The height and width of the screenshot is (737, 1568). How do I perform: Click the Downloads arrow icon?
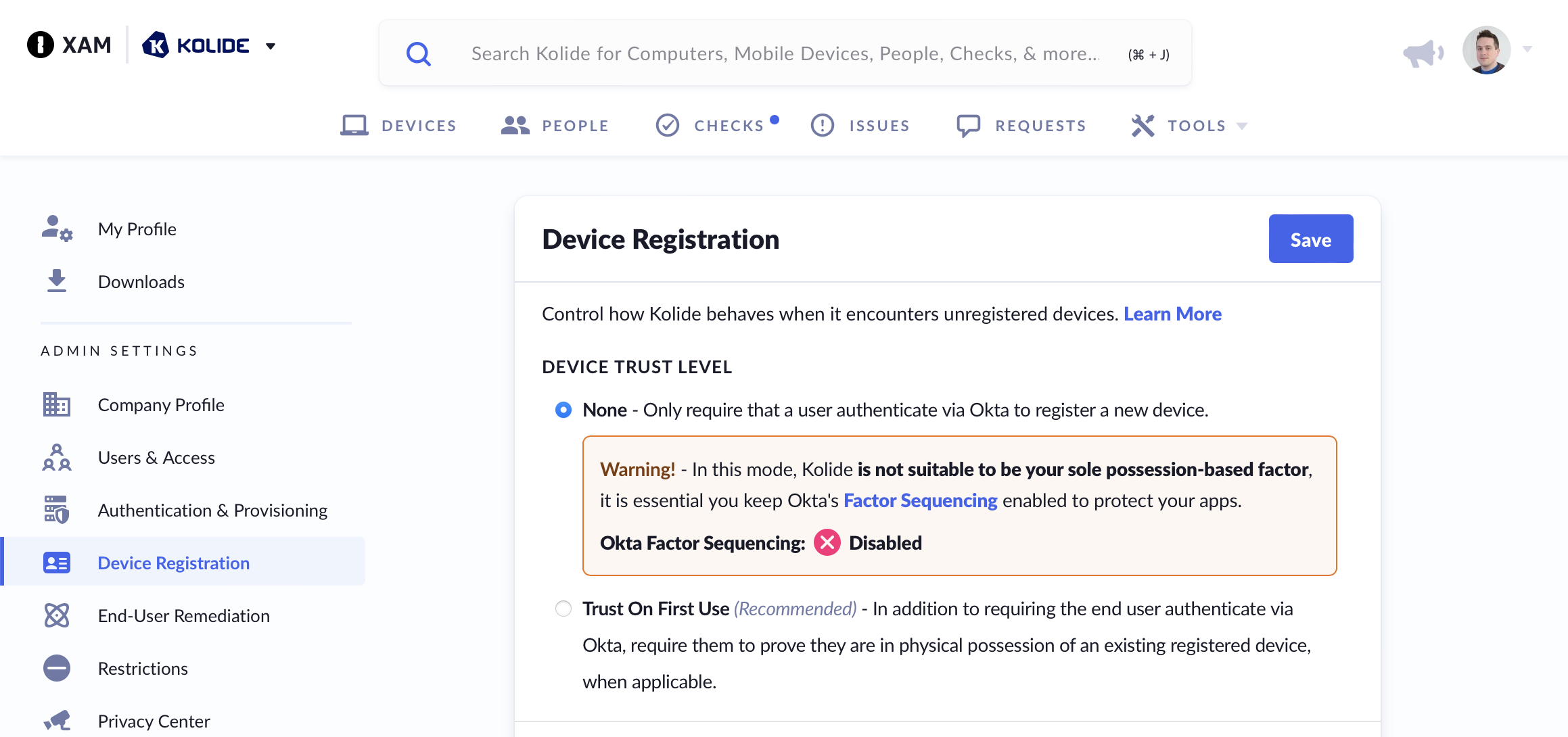pyautogui.click(x=57, y=281)
